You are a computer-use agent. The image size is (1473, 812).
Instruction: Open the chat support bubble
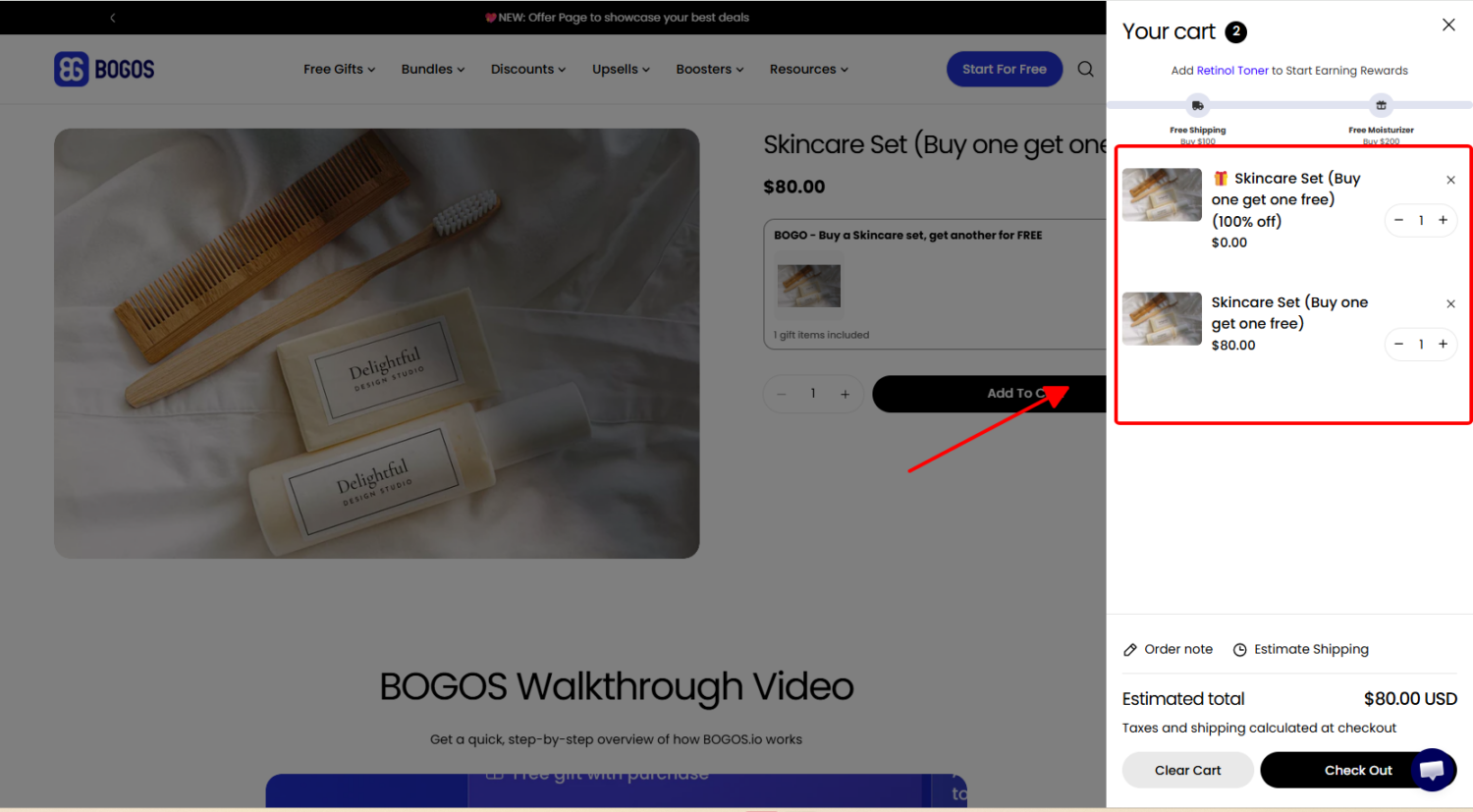tap(1434, 771)
